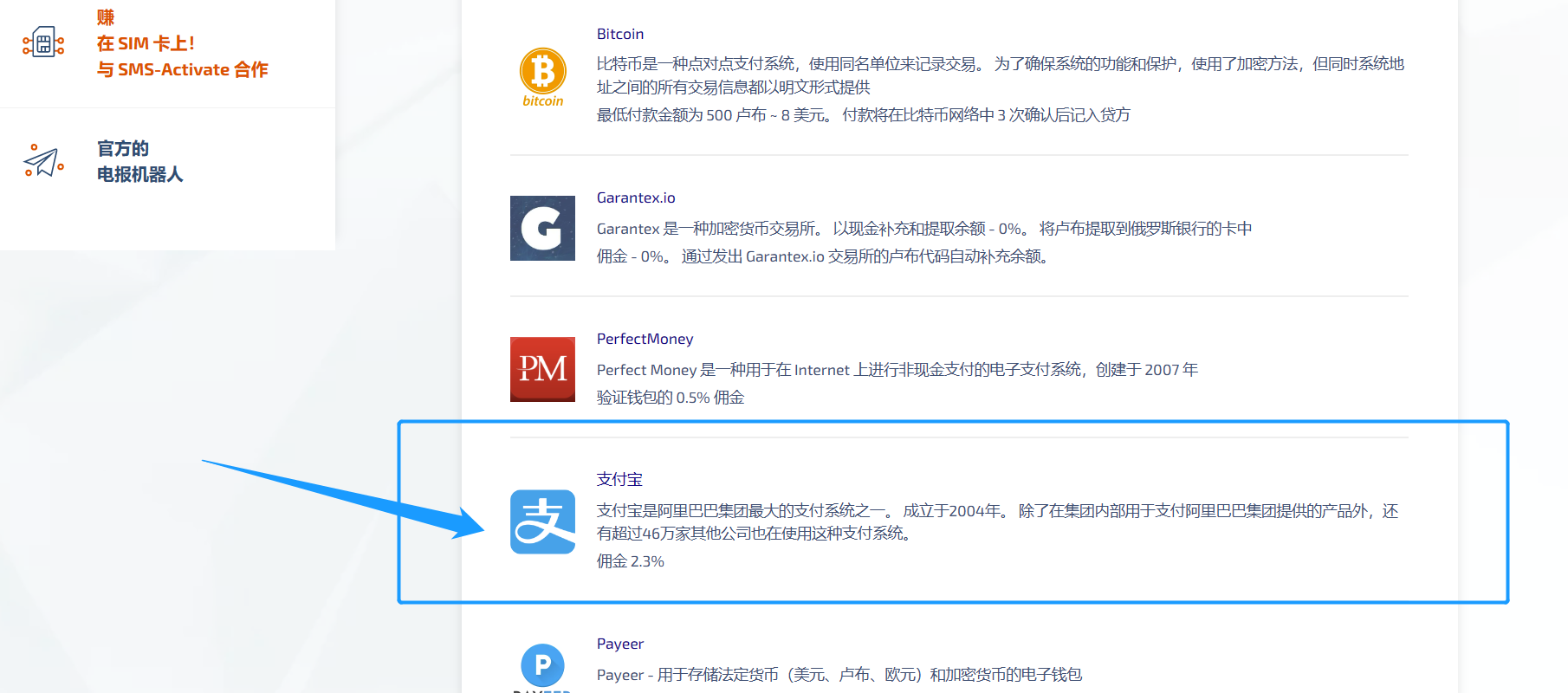
Task: Open the Payeer payment title link
Action: 620,644
